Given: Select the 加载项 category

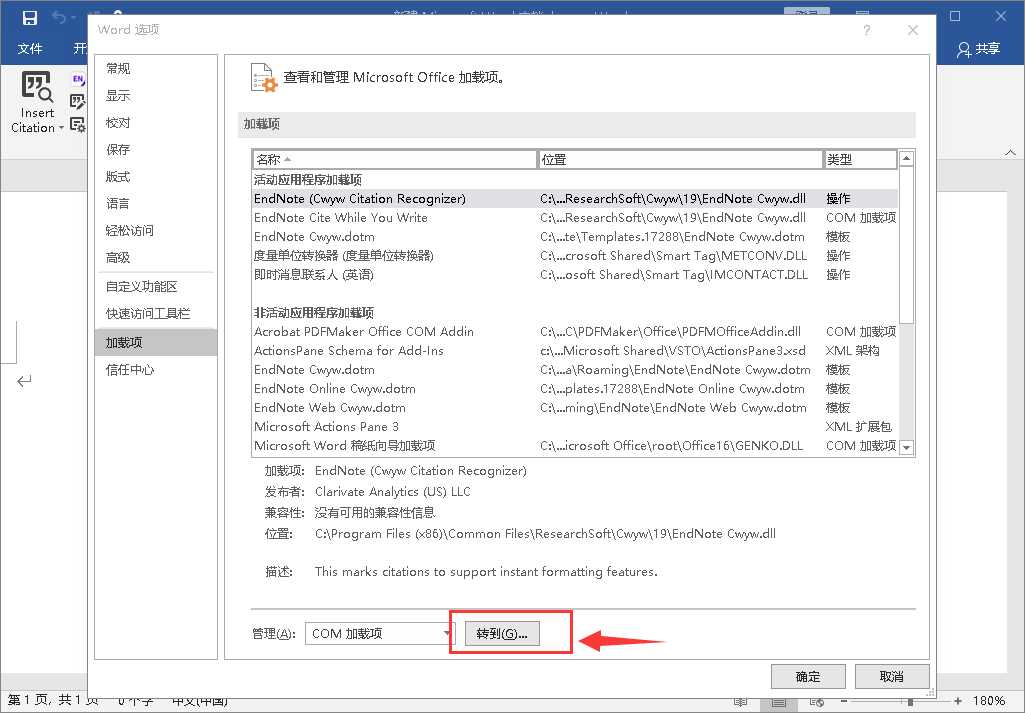Looking at the screenshot, I should click(156, 342).
